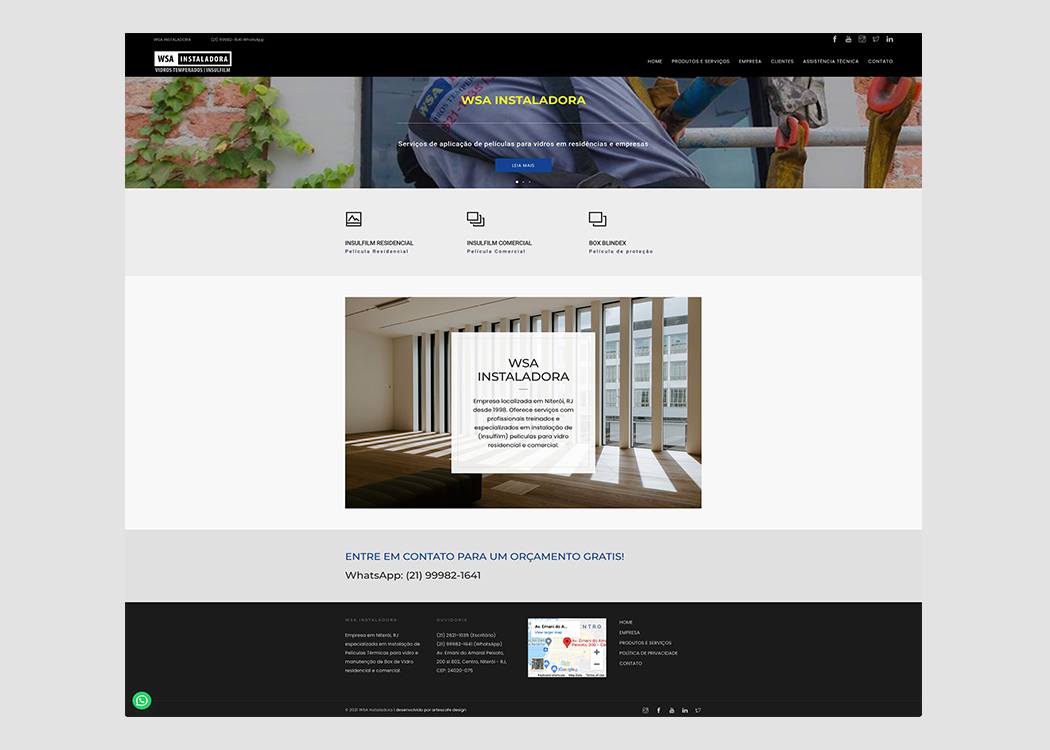Click the Insulfilm Comercial stacked-windows icon
The width and height of the screenshot is (1050, 750).
(475, 219)
